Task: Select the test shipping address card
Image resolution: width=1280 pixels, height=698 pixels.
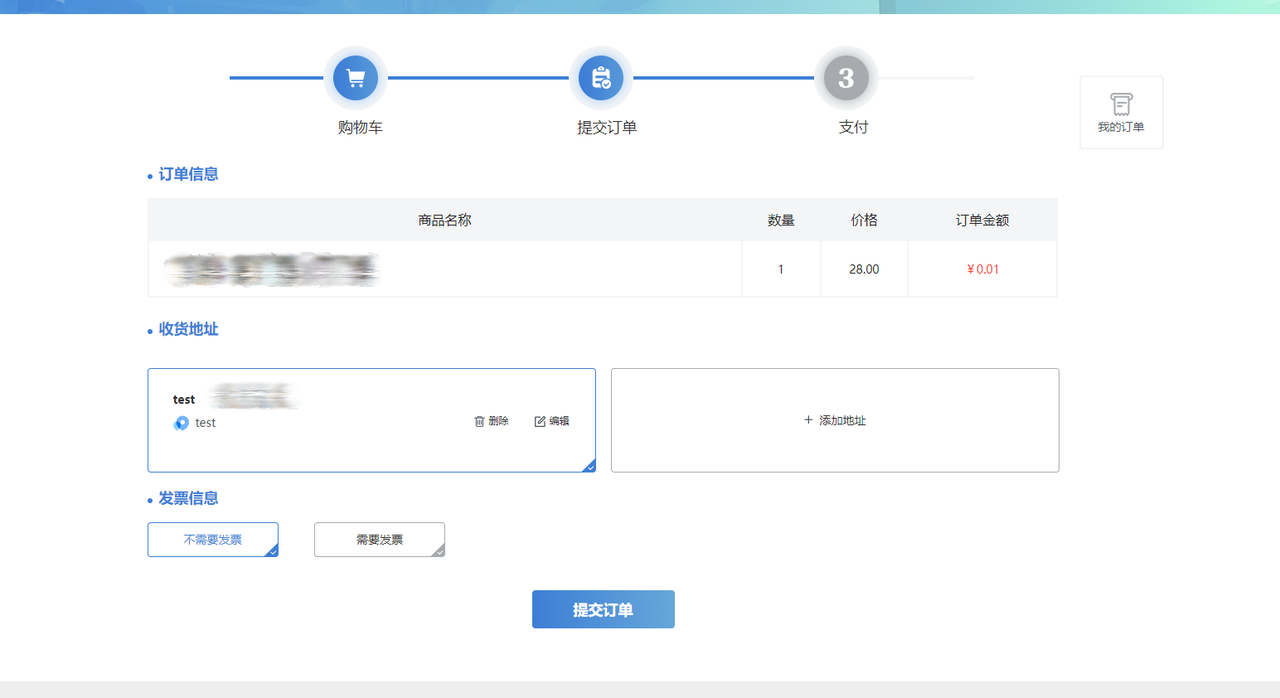Action: tap(372, 420)
